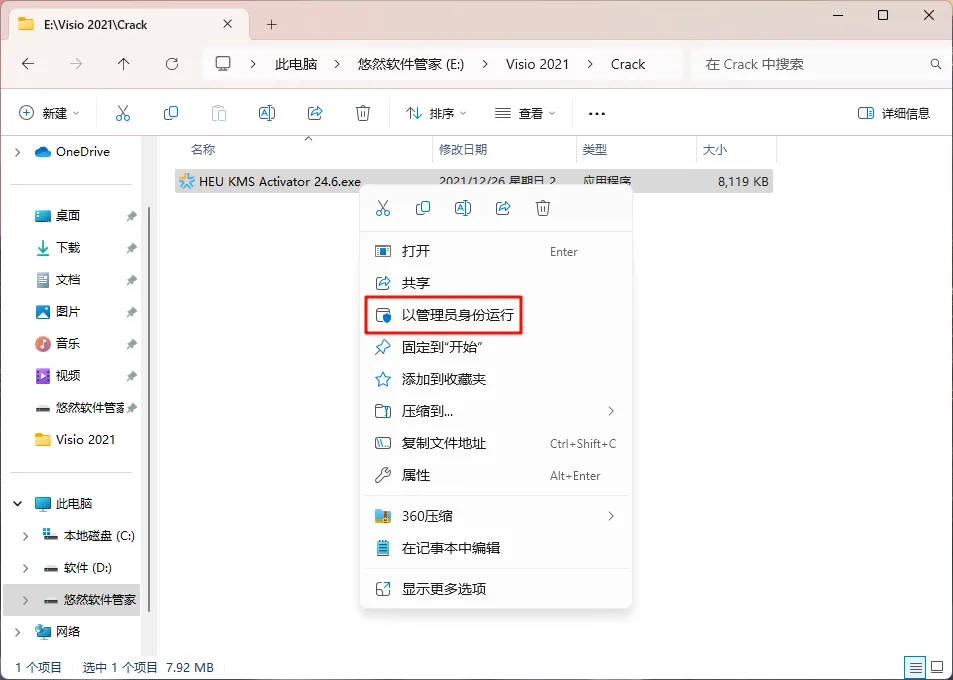Screen dimensions: 953x680
Task: Collapse the 此电脑 tree node
Action: [18, 504]
